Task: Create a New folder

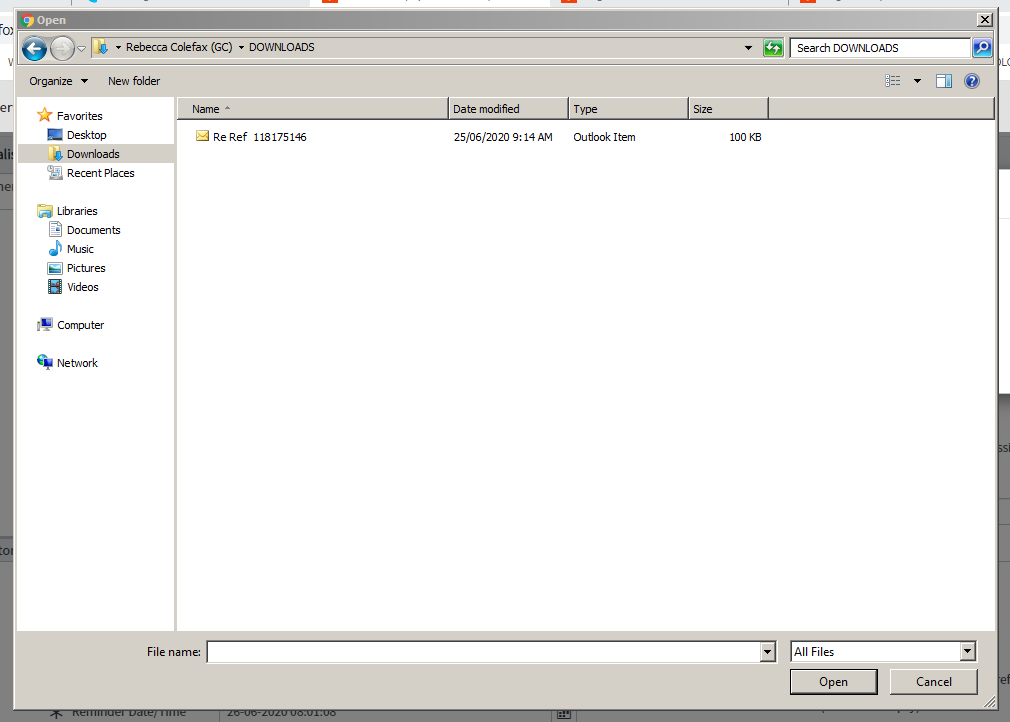Action: [134, 81]
